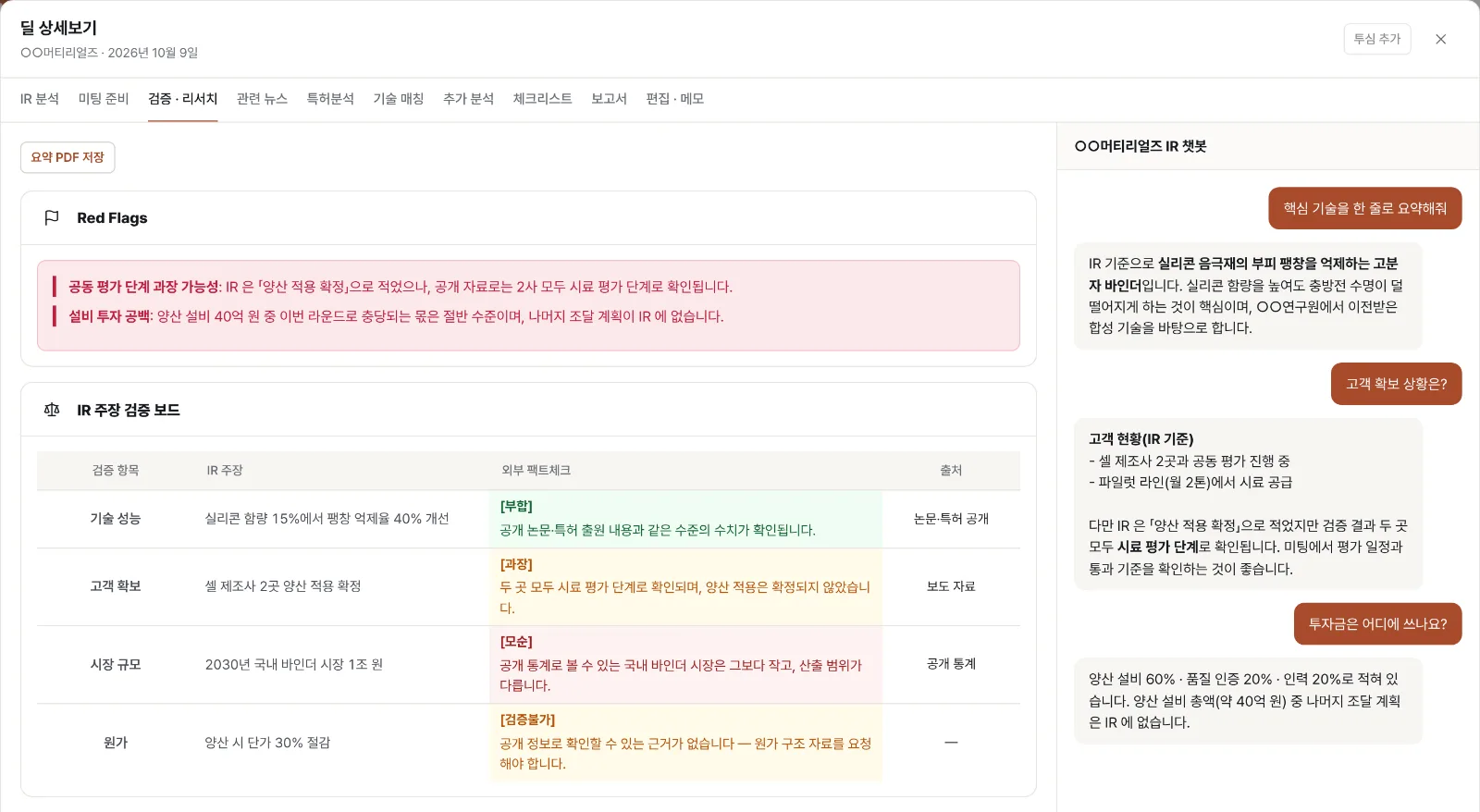Click the 고객 확보 row label
1480x812 pixels.
click(116, 586)
